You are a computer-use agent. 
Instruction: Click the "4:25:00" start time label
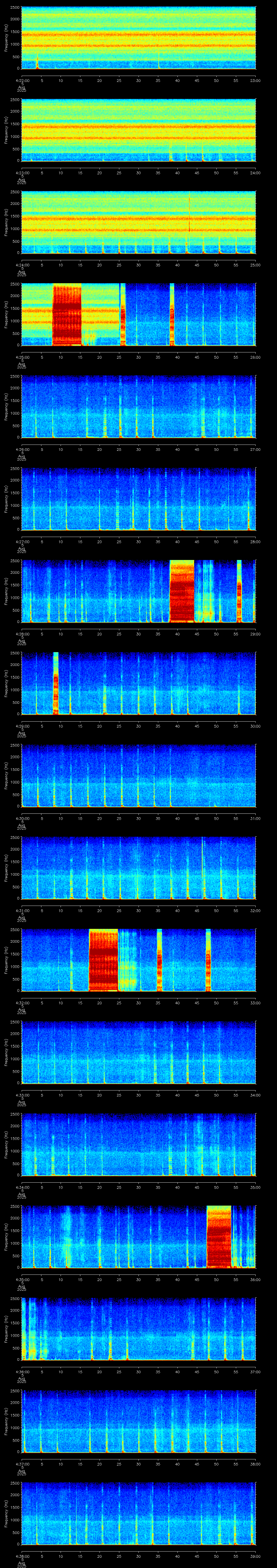pos(22,357)
